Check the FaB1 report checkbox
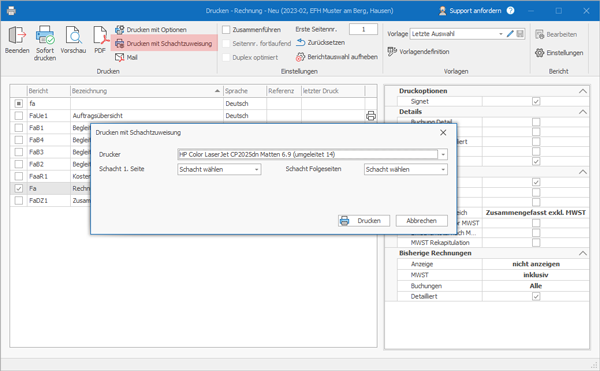Screen dimensions: 600x371 point(18,128)
